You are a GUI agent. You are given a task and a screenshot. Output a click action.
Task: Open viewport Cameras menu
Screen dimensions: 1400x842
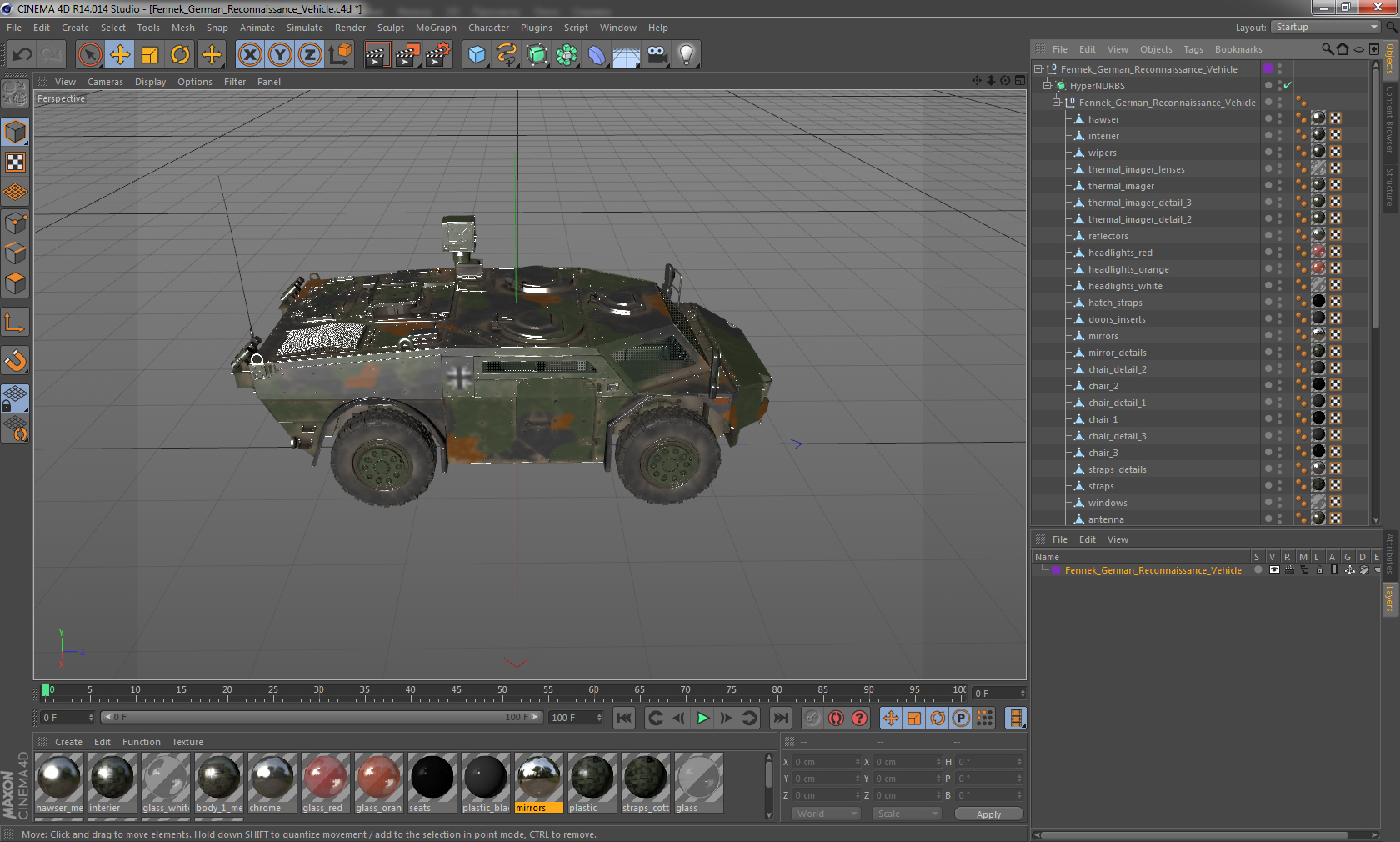[x=105, y=82]
